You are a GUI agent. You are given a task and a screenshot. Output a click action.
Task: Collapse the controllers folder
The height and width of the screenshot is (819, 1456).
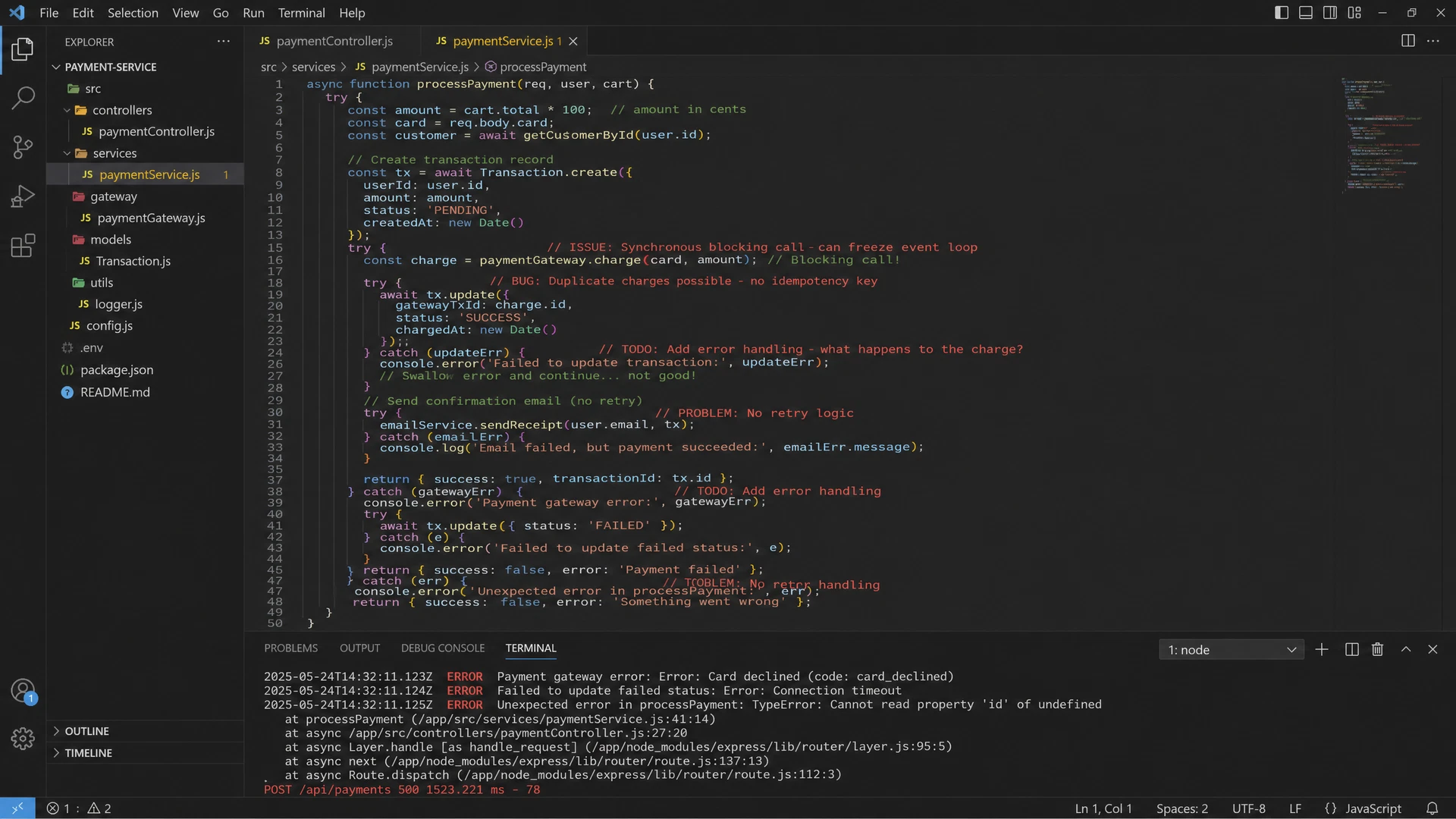tap(67, 111)
